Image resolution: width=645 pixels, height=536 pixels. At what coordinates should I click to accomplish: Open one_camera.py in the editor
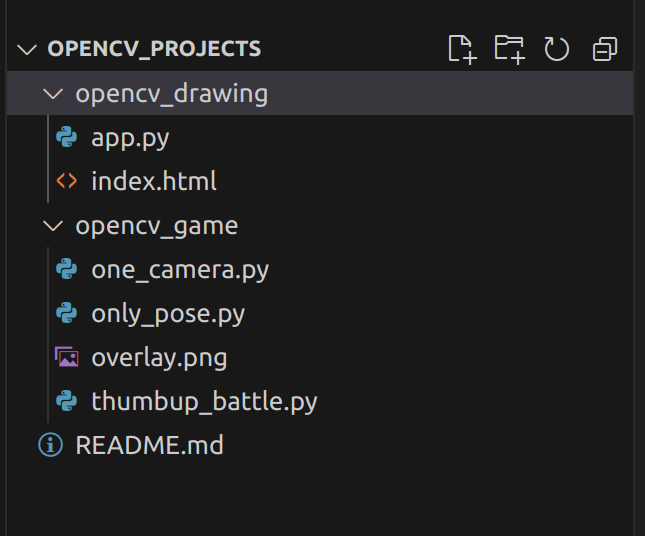[x=180, y=270]
